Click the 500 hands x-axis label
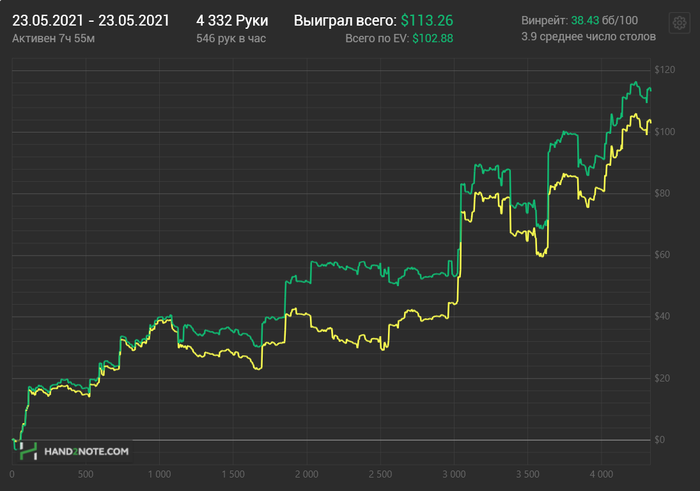The width and height of the screenshot is (700, 491). 85,474
